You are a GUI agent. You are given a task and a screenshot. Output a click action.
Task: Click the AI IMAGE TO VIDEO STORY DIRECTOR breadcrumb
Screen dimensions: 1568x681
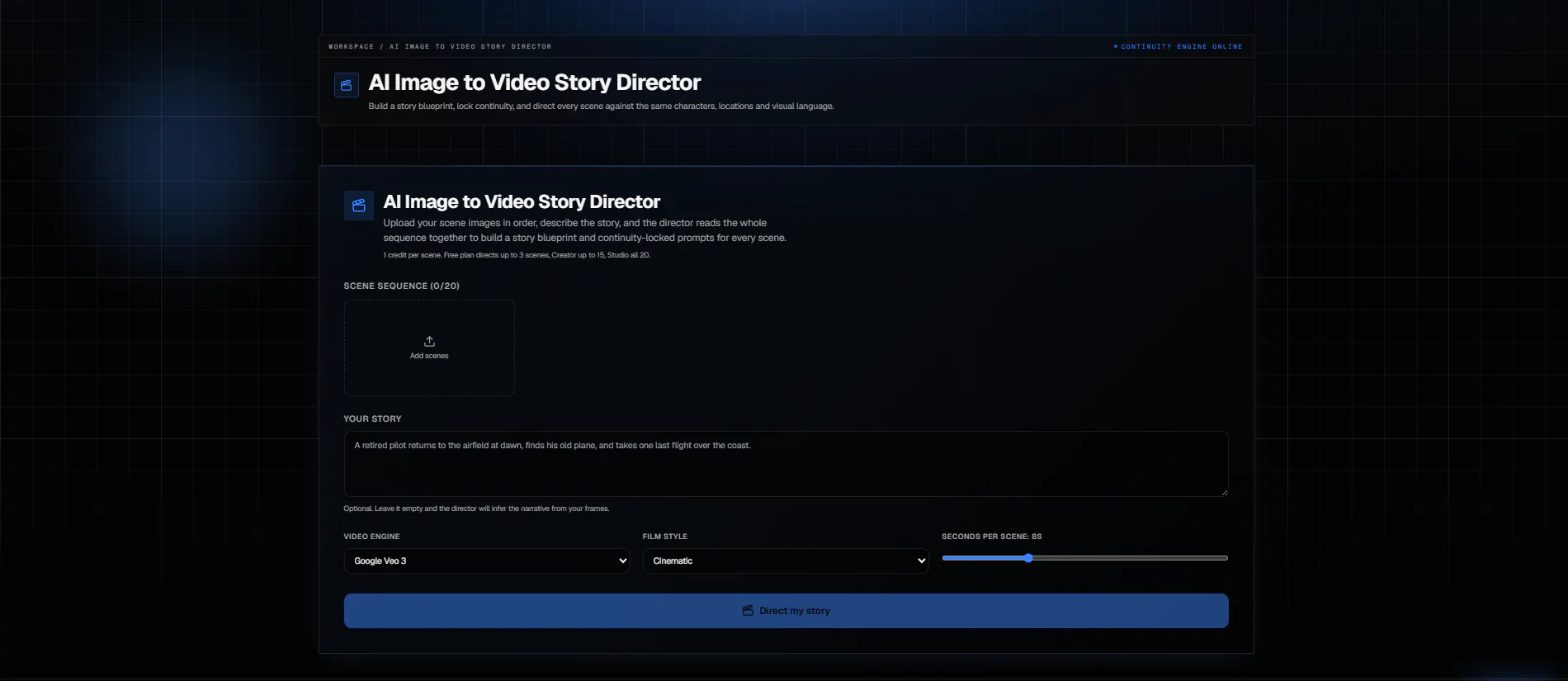pyautogui.click(x=470, y=47)
